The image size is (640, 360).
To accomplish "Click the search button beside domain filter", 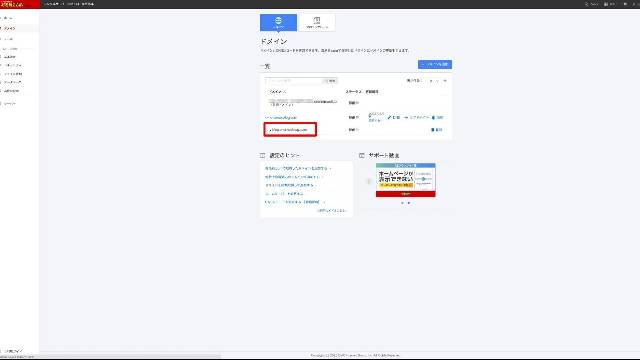I will tap(330, 81).
